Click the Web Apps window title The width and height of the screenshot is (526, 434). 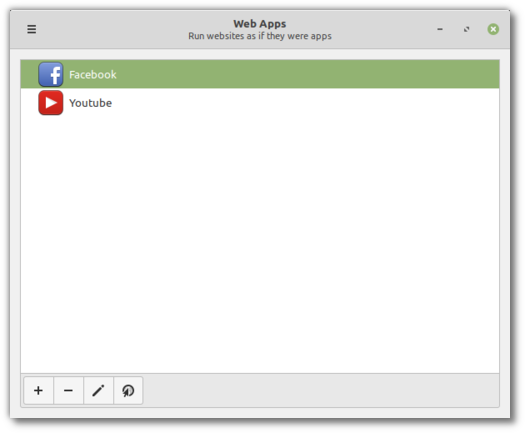pos(260,24)
